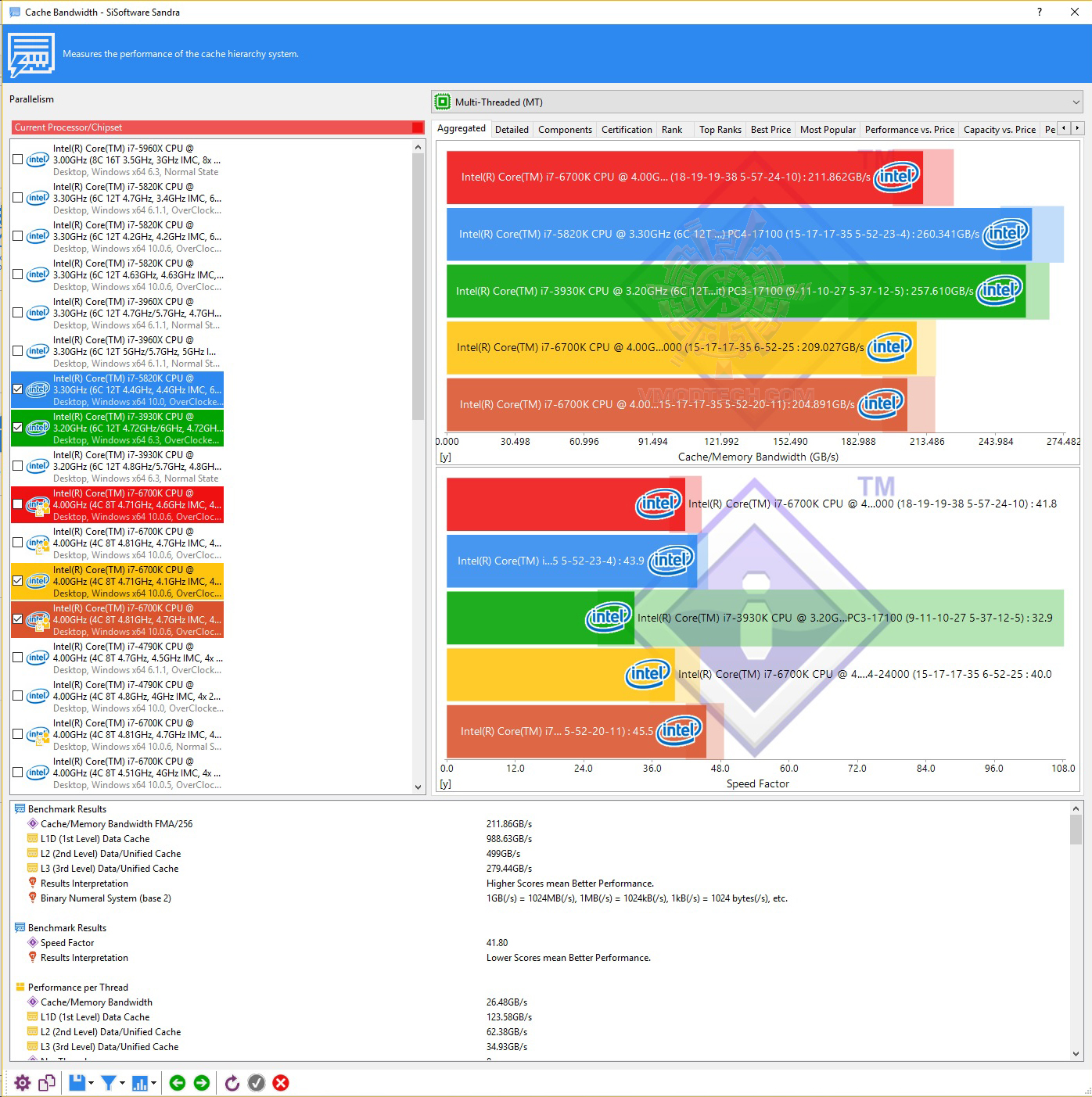Open the Certification tab
Viewport: 1092px width, 1097px height.
[627, 130]
